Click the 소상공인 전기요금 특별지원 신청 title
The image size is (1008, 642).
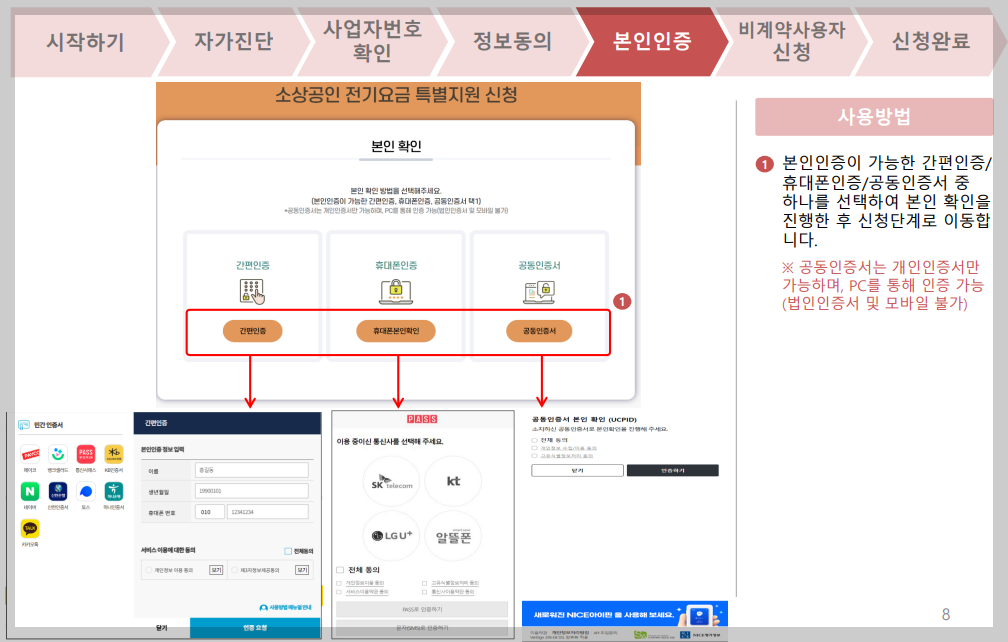coord(397,95)
